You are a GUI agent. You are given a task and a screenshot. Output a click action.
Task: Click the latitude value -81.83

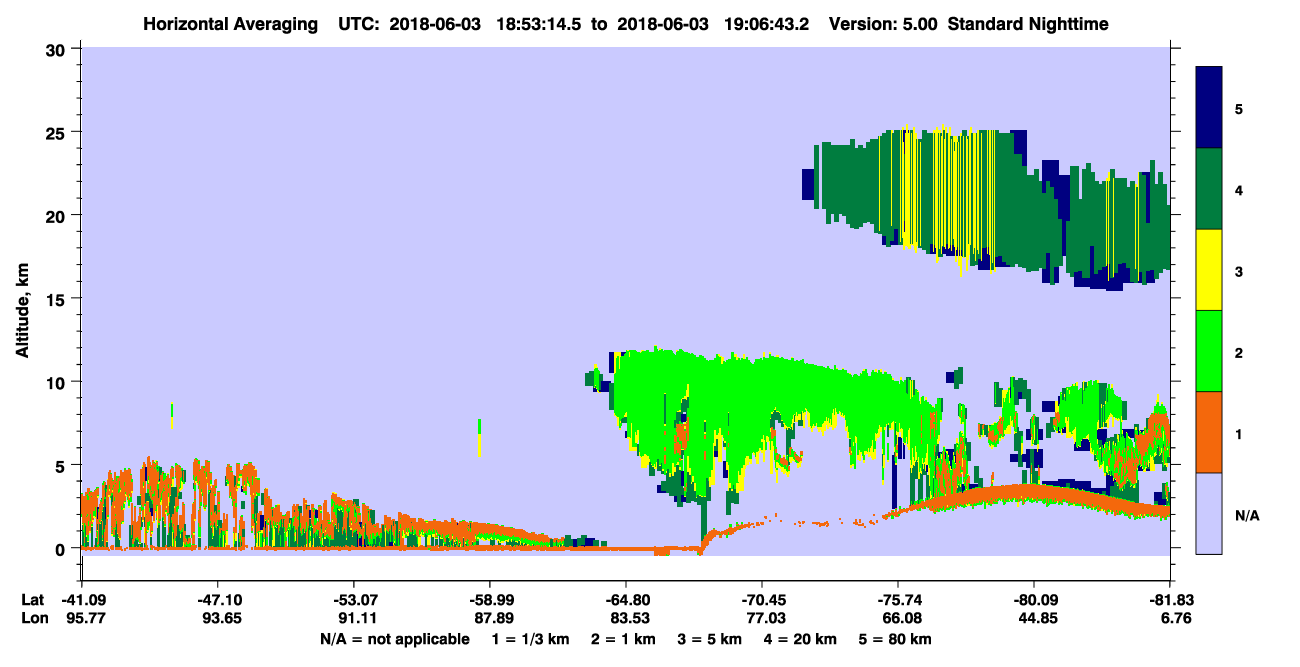[1170, 600]
